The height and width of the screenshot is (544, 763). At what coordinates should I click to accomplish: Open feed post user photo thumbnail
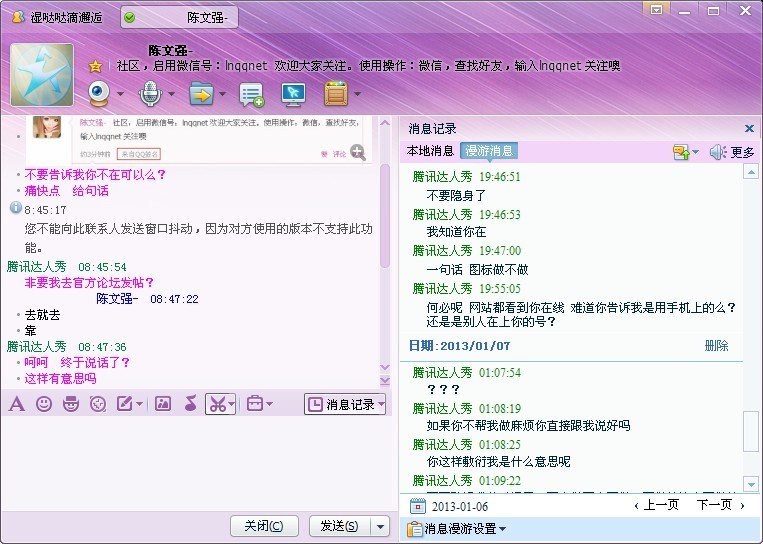click(47, 127)
